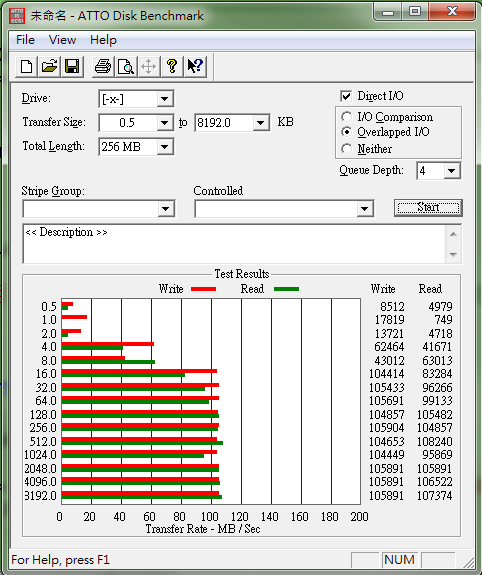
Task: Click read value 749 for 1.0 KB
Action: [443, 320]
